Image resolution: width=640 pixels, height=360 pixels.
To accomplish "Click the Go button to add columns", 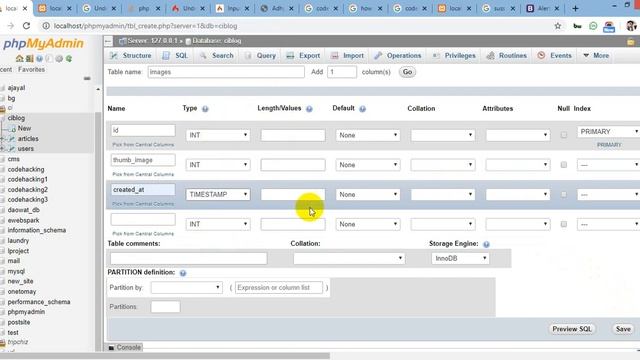I will tap(407, 72).
